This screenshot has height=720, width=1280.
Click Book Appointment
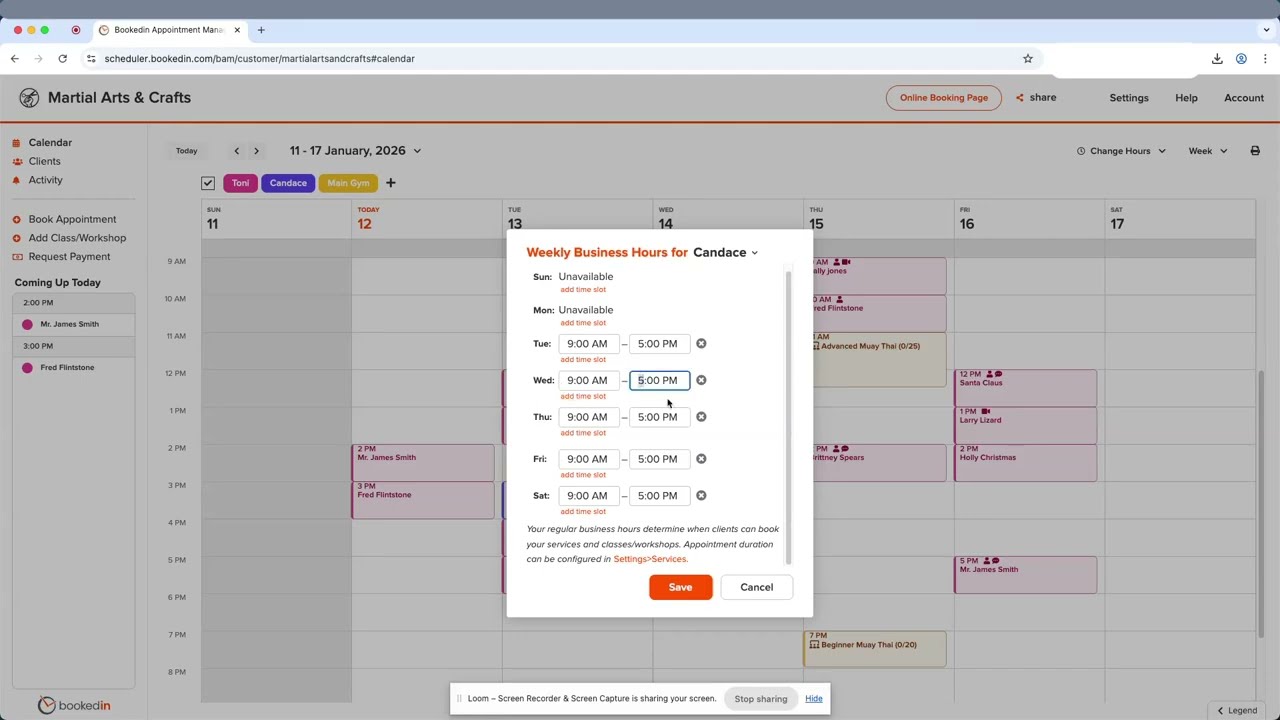(72, 219)
